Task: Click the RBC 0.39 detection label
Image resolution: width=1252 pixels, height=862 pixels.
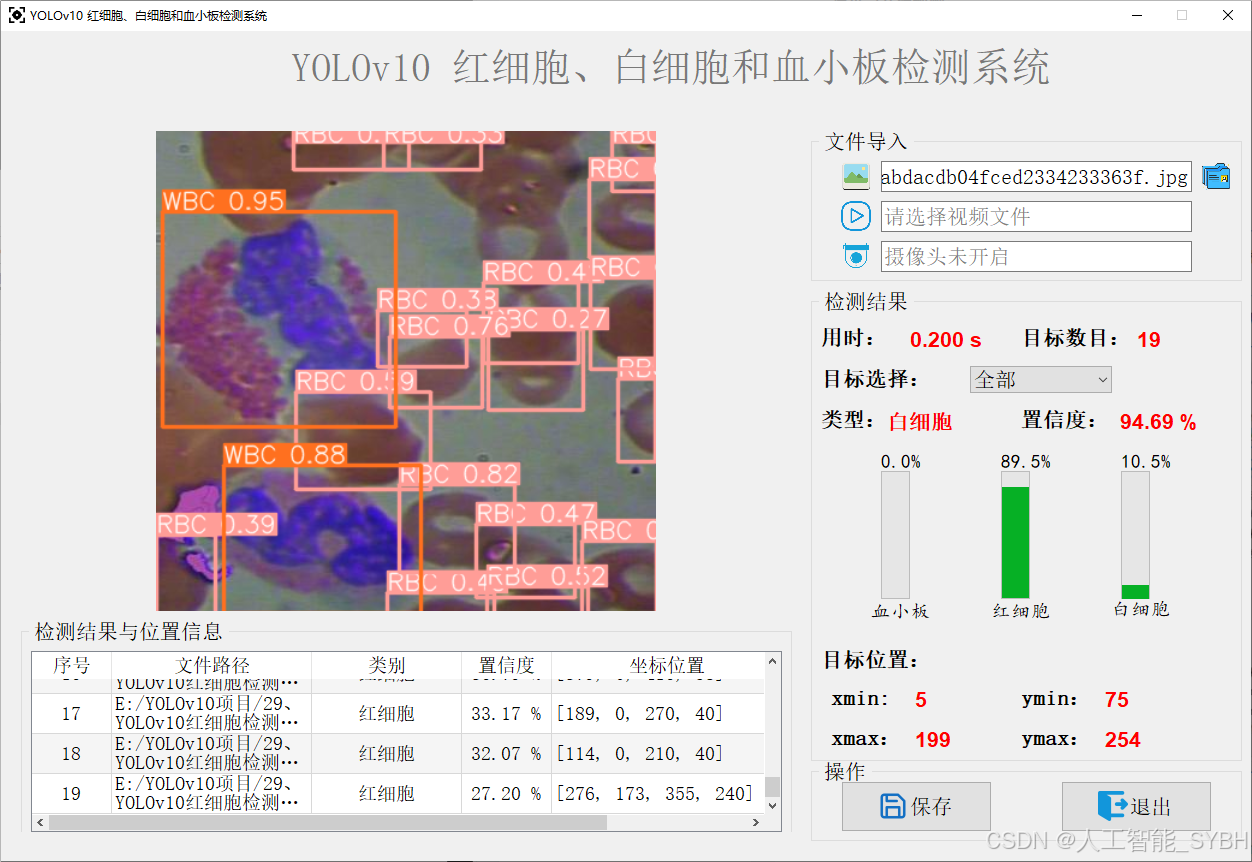Action: (216, 525)
